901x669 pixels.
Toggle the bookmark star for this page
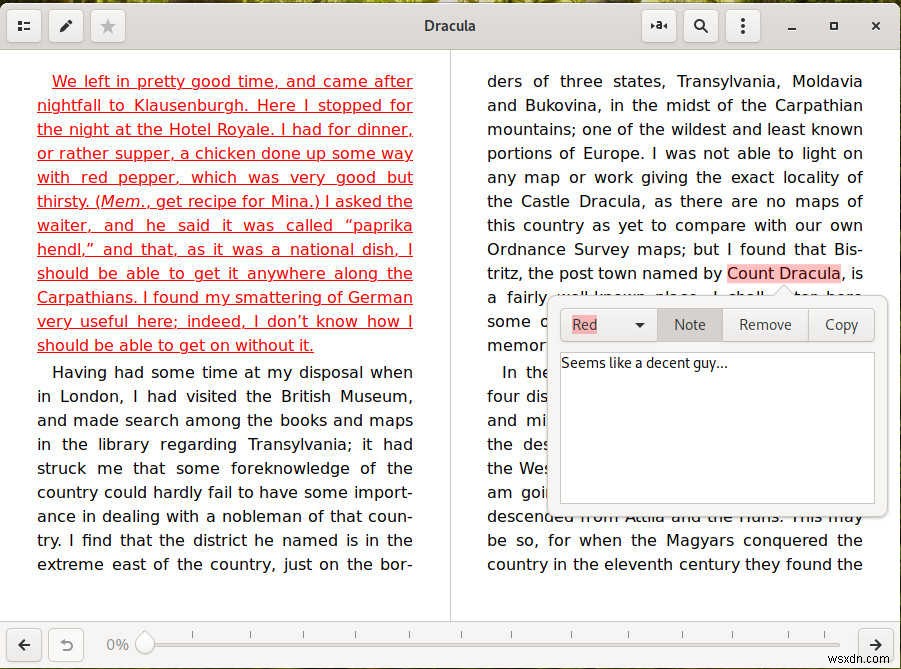pyautogui.click(x=107, y=26)
